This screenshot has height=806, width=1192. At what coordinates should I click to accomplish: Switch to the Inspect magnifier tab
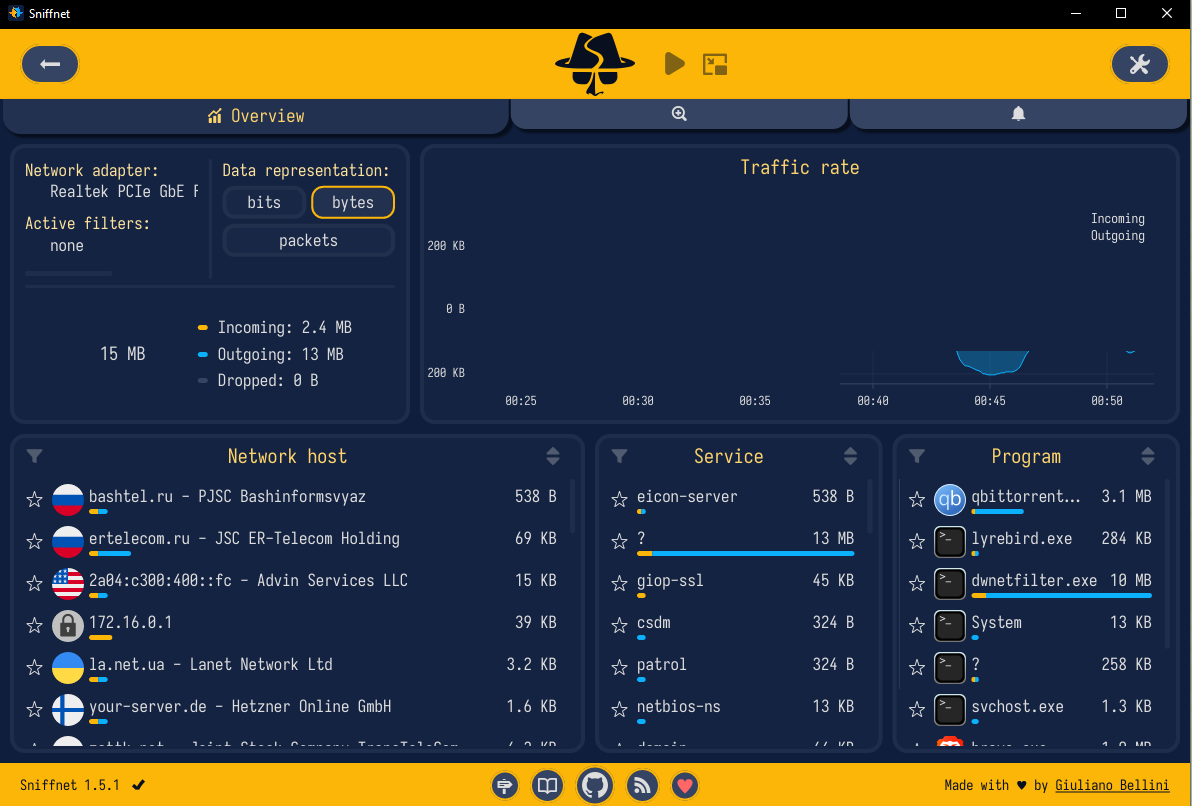(679, 114)
